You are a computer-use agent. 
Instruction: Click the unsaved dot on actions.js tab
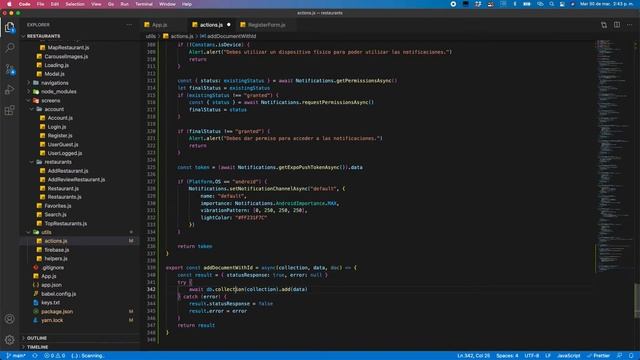click(229, 25)
